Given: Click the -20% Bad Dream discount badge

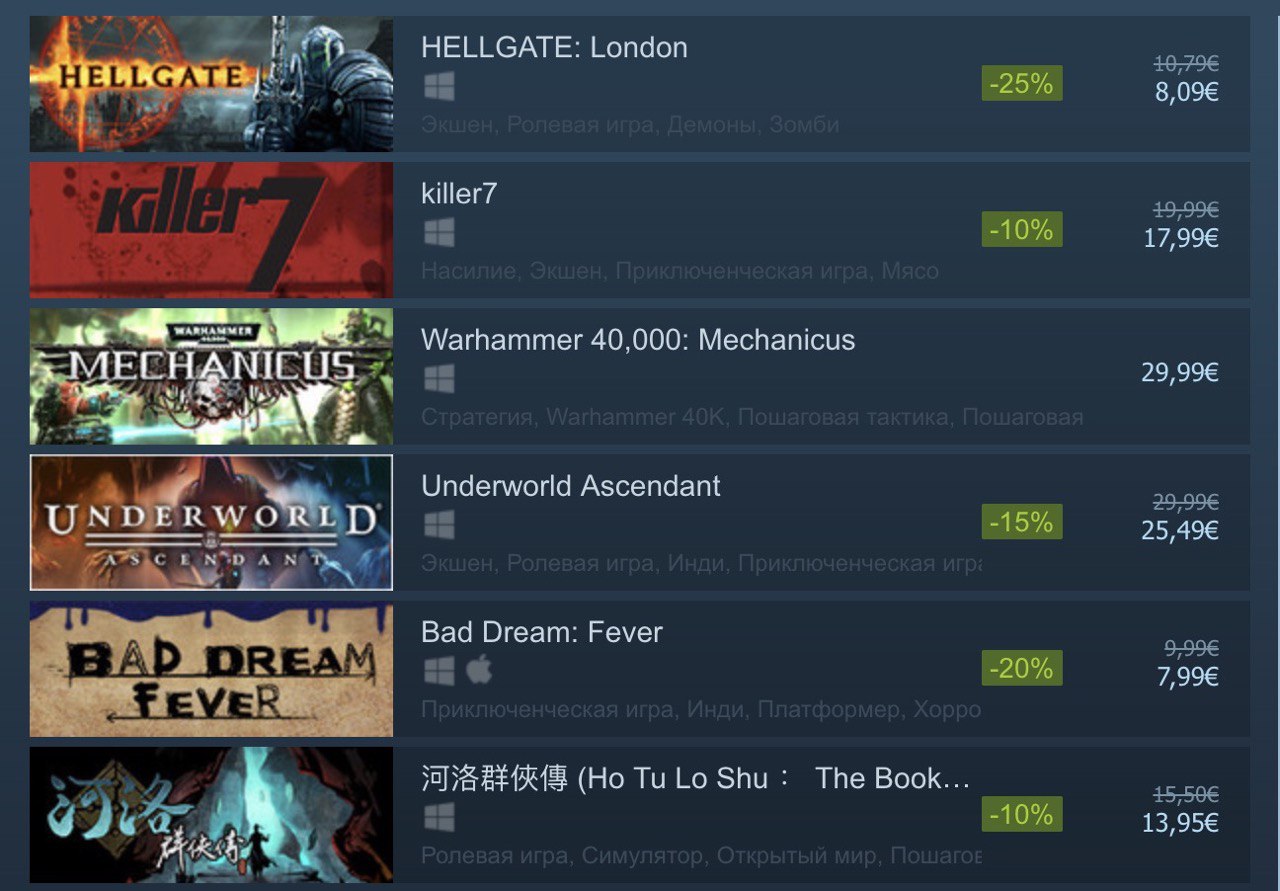Looking at the screenshot, I should (1021, 668).
